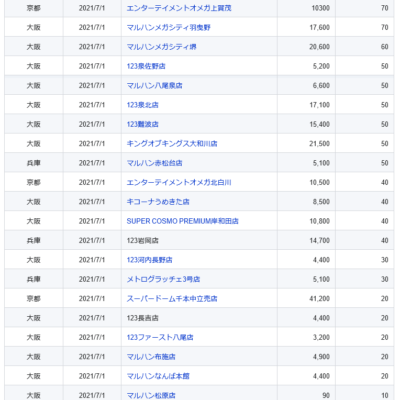Open the キコーナうめきた店 link
The image size is (400, 400).
[158, 201]
